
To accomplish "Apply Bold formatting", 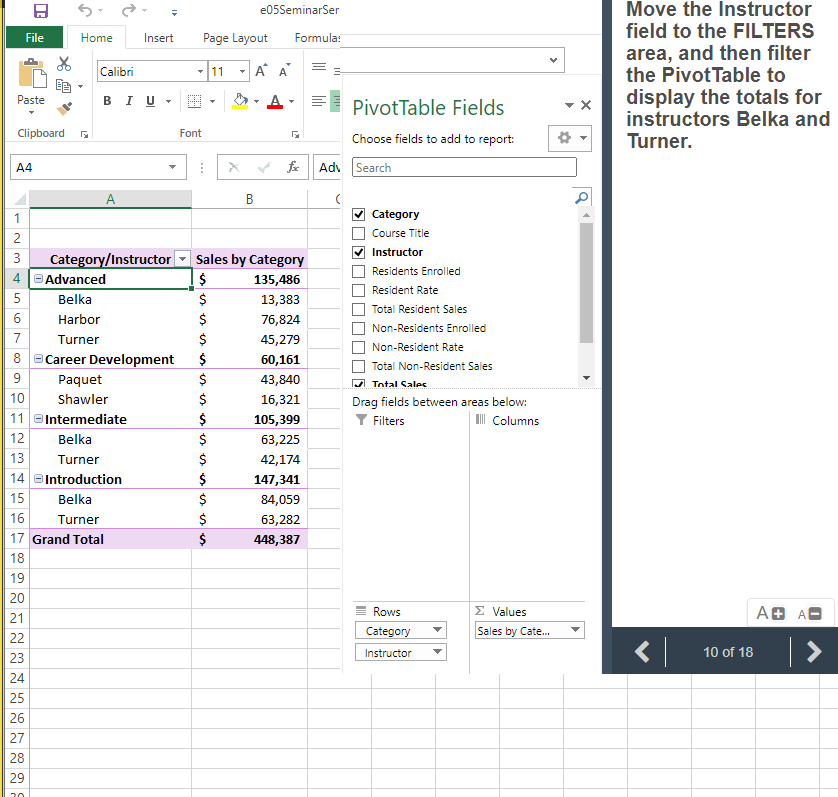I will tap(107, 102).
